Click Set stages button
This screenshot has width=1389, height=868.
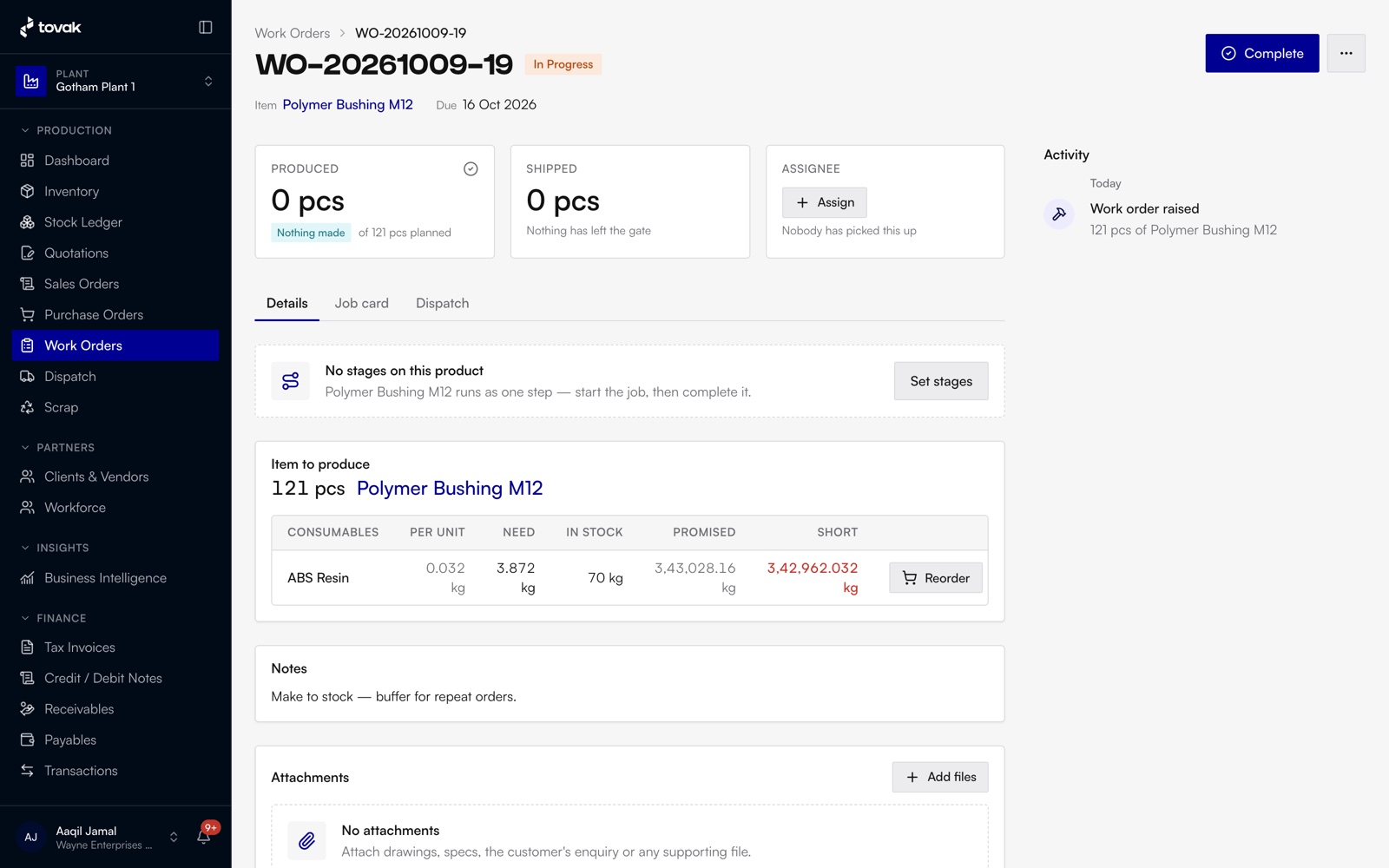coord(941,381)
